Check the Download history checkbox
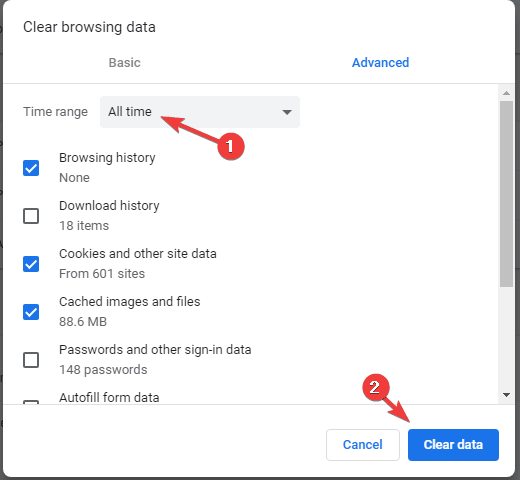Image resolution: width=520 pixels, height=480 pixels. [x=31, y=216]
